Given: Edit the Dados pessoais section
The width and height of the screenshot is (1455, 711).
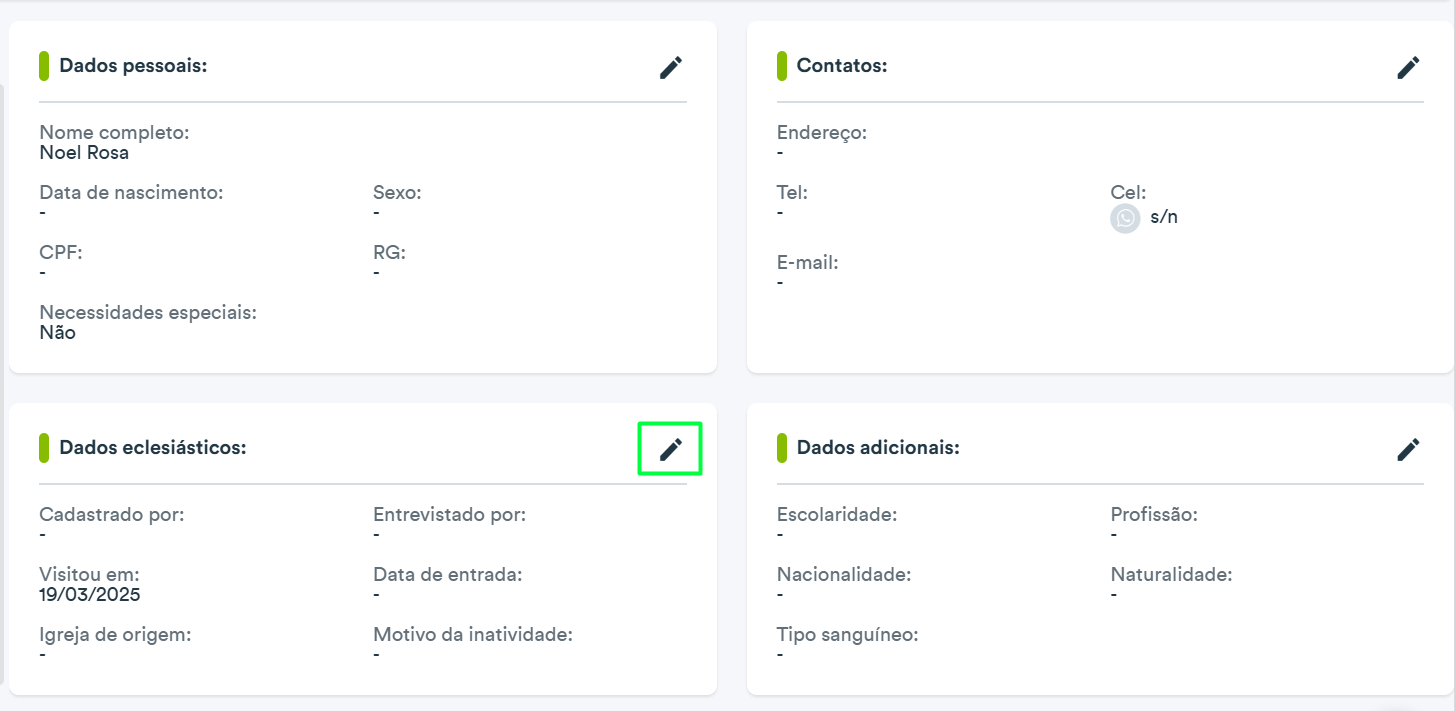Looking at the screenshot, I should [671, 67].
